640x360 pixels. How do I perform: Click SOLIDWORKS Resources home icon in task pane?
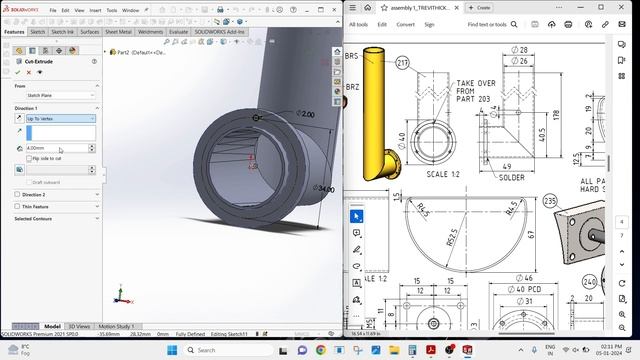pos(337,52)
